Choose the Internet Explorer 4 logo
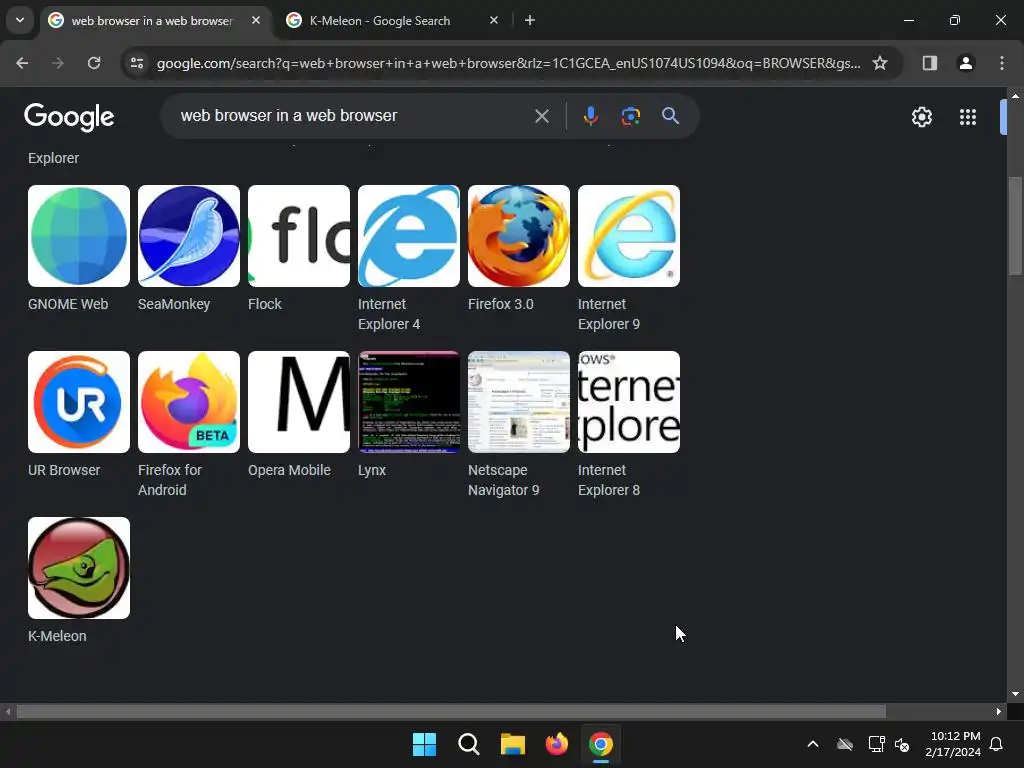1024x768 pixels. click(409, 236)
